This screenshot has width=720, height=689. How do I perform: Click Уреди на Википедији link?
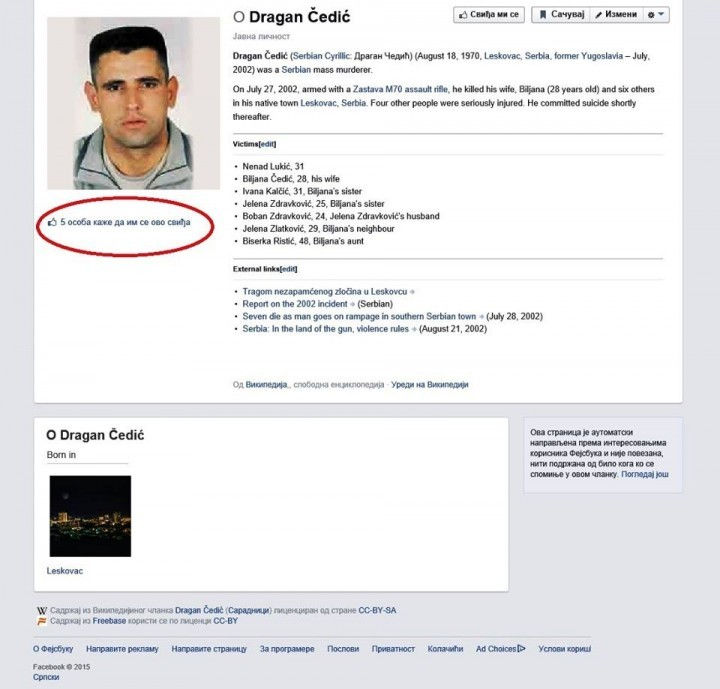pos(429,384)
